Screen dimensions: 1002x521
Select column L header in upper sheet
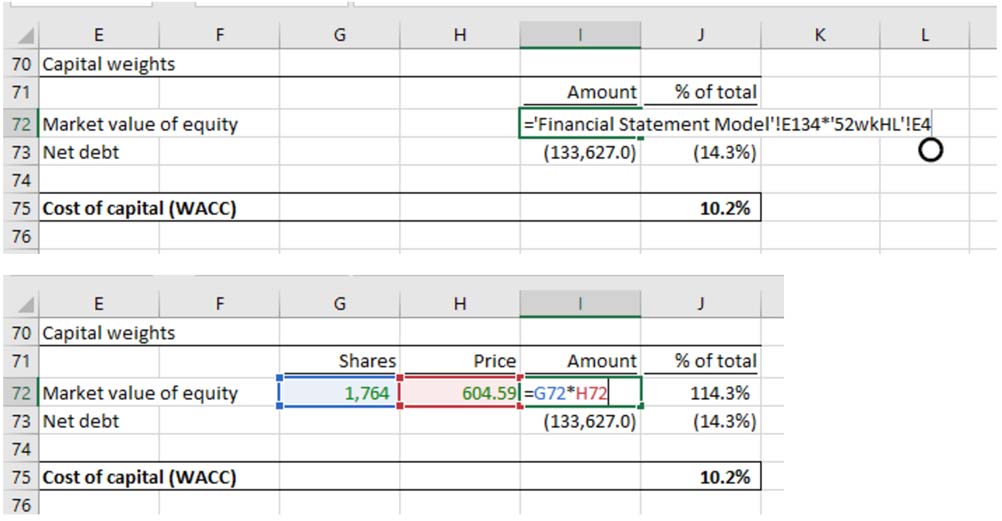click(925, 35)
